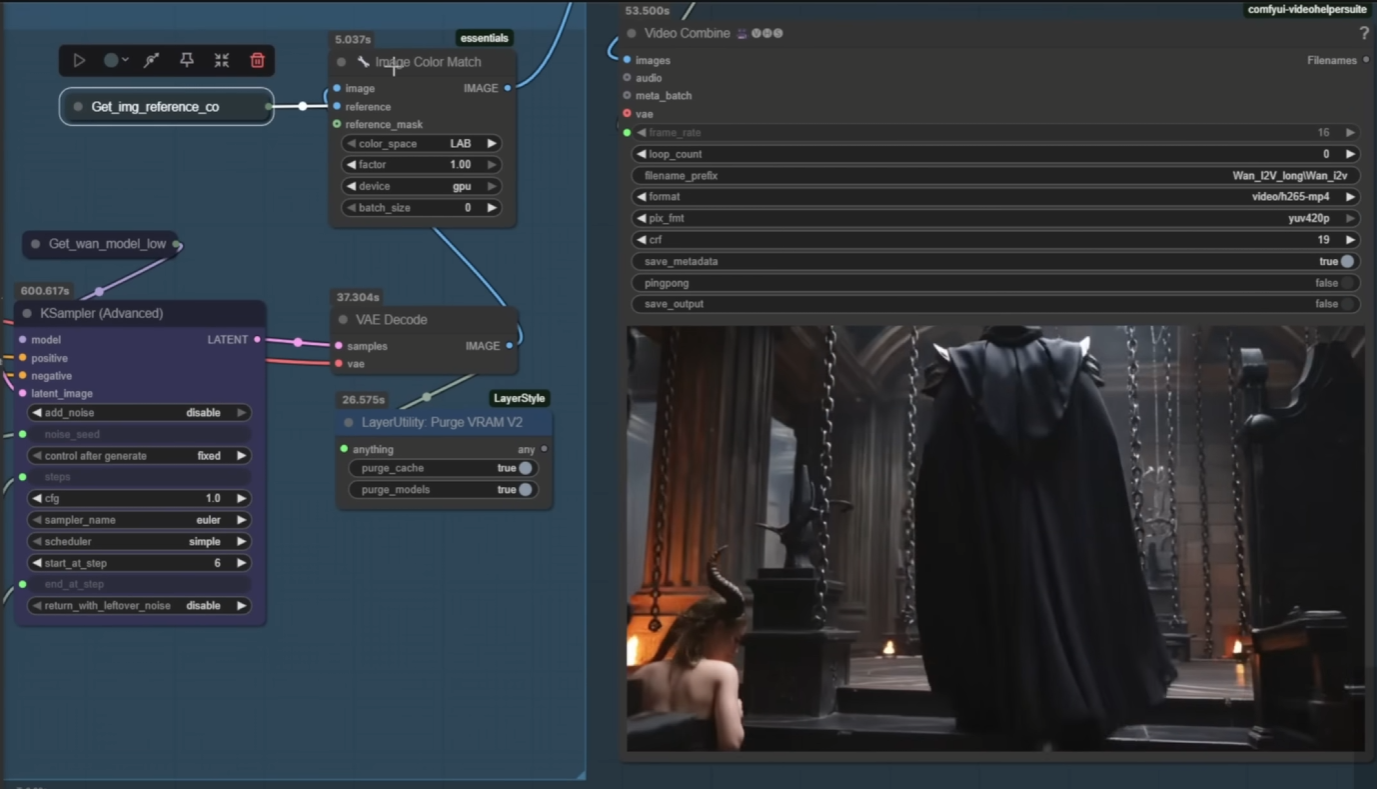Click the Video Combine node title text
Viewport: 1377px width, 789px height.
[x=687, y=34]
